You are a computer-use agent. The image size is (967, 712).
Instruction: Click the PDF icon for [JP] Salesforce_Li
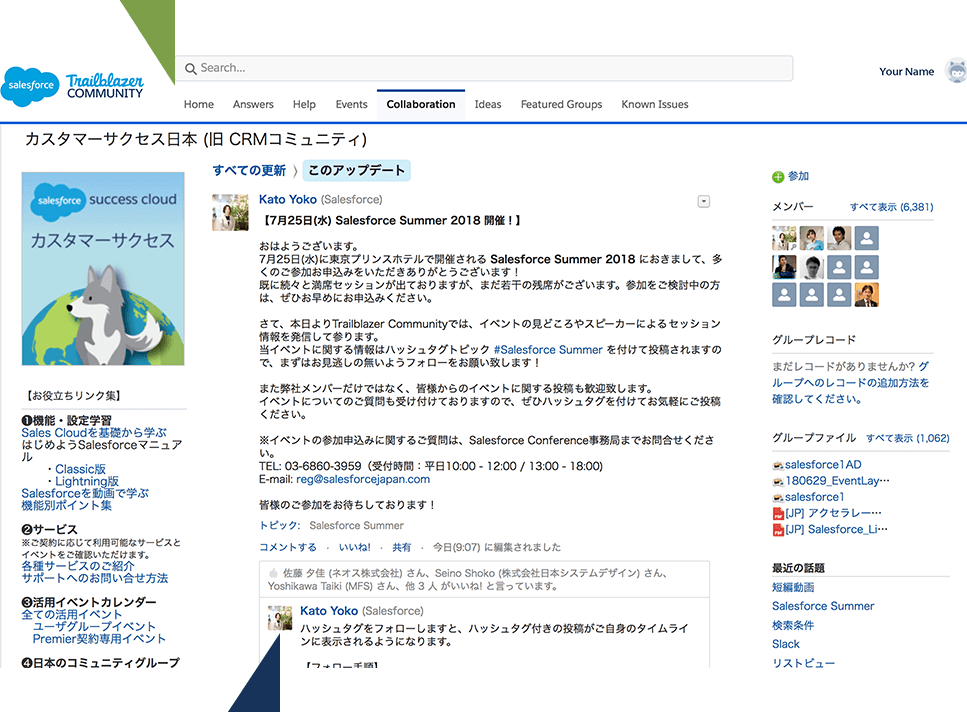pyautogui.click(x=778, y=530)
